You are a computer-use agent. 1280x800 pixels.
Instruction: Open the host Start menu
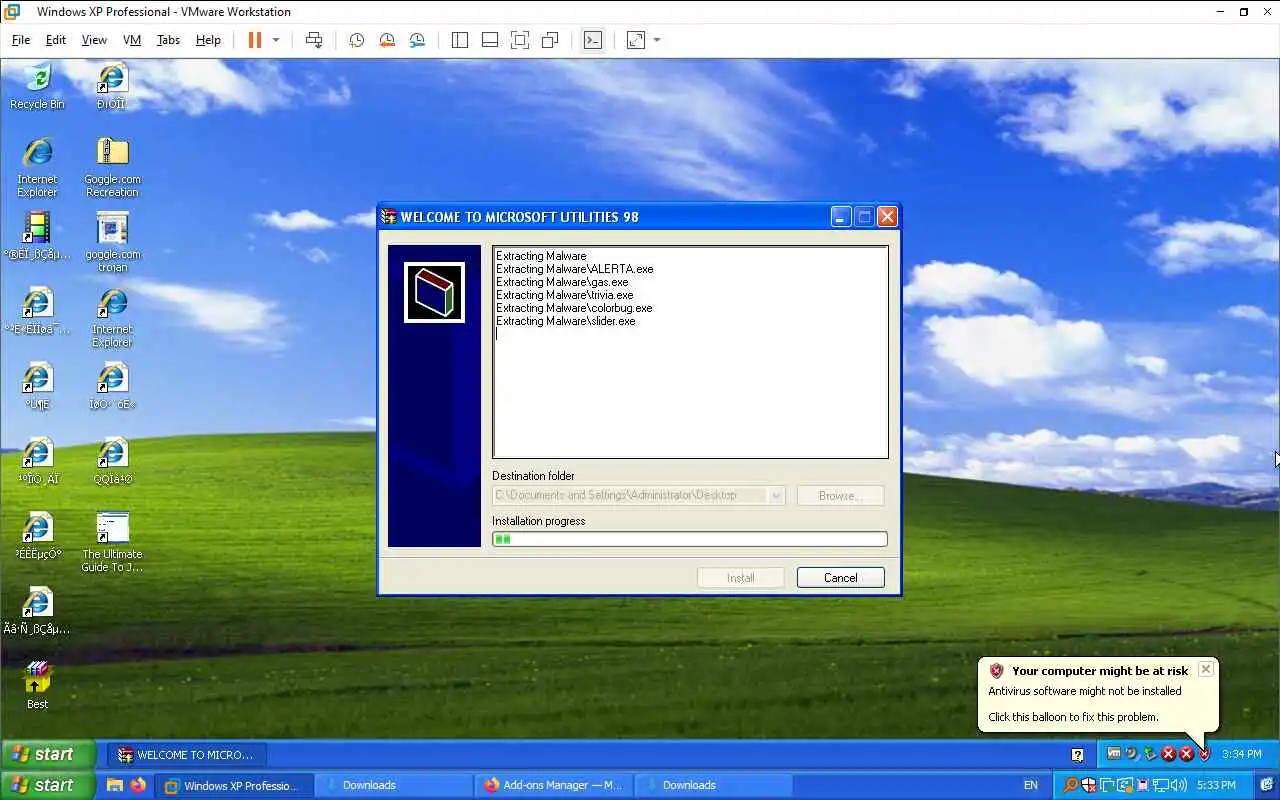point(47,785)
